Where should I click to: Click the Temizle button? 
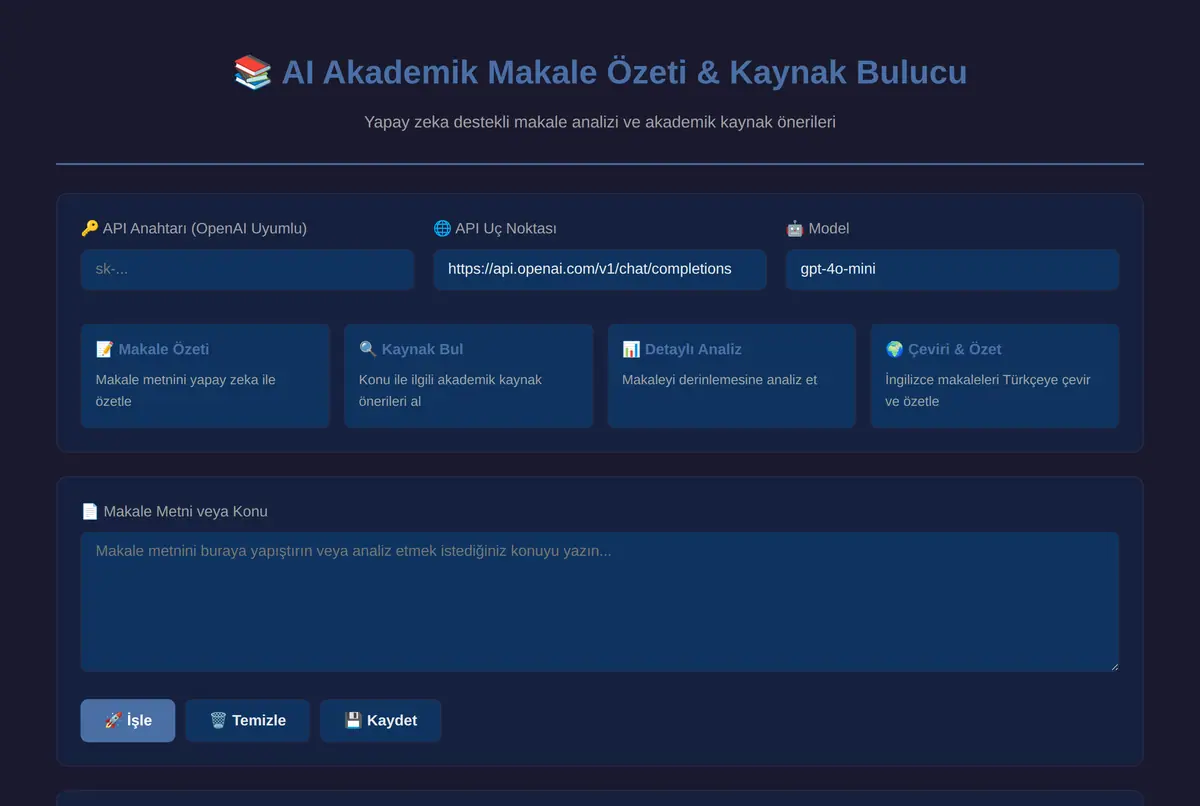(248, 721)
